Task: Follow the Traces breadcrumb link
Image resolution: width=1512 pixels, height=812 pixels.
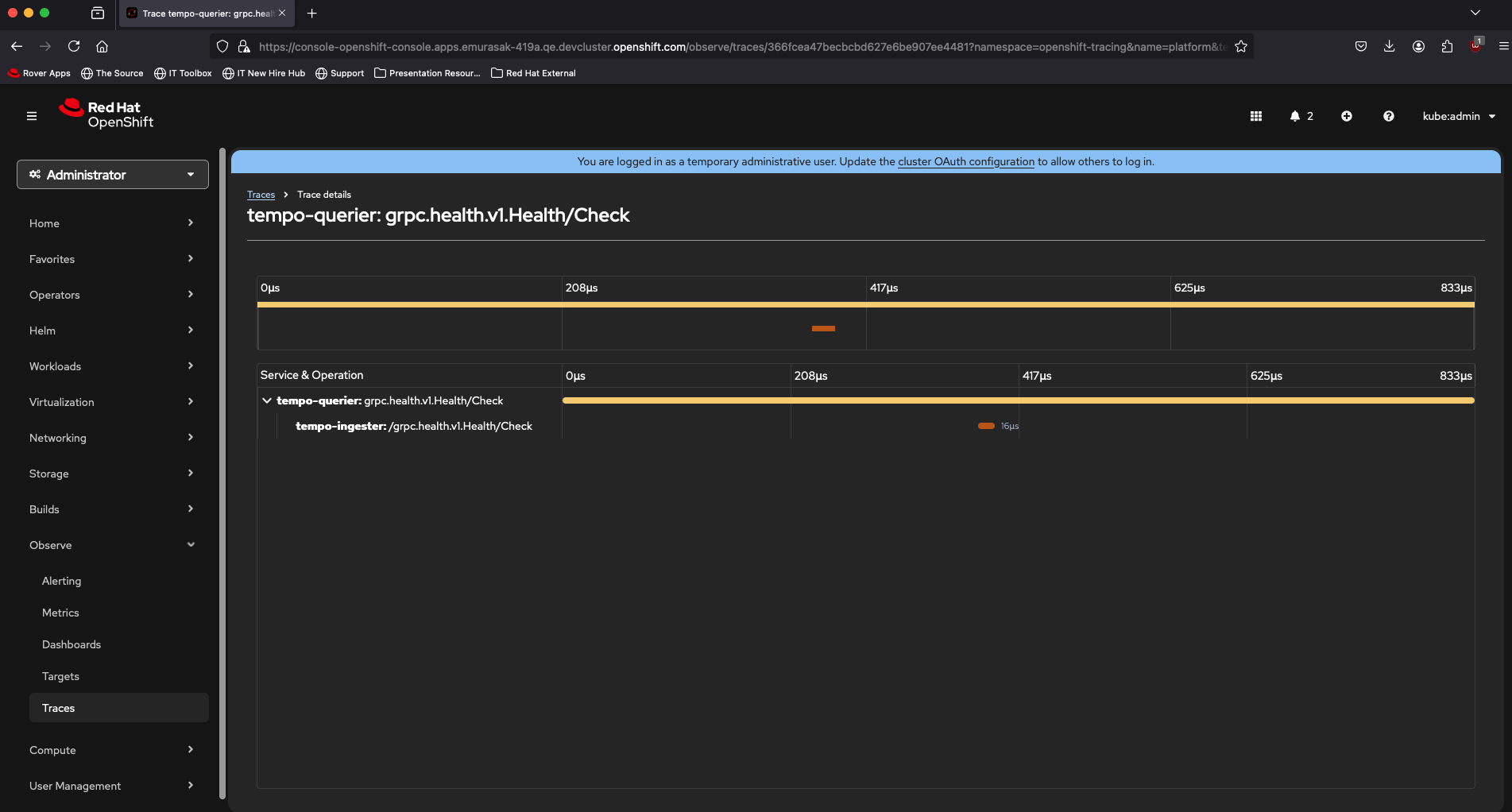Action: (x=261, y=195)
